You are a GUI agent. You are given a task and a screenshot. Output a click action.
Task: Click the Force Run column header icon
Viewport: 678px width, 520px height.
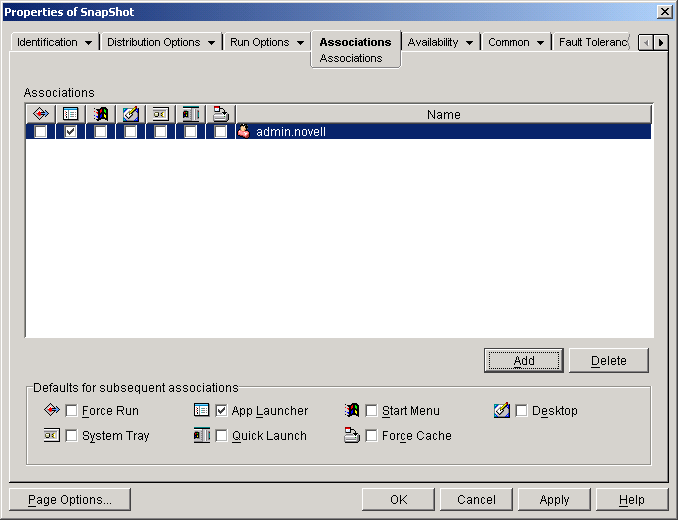(41, 114)
